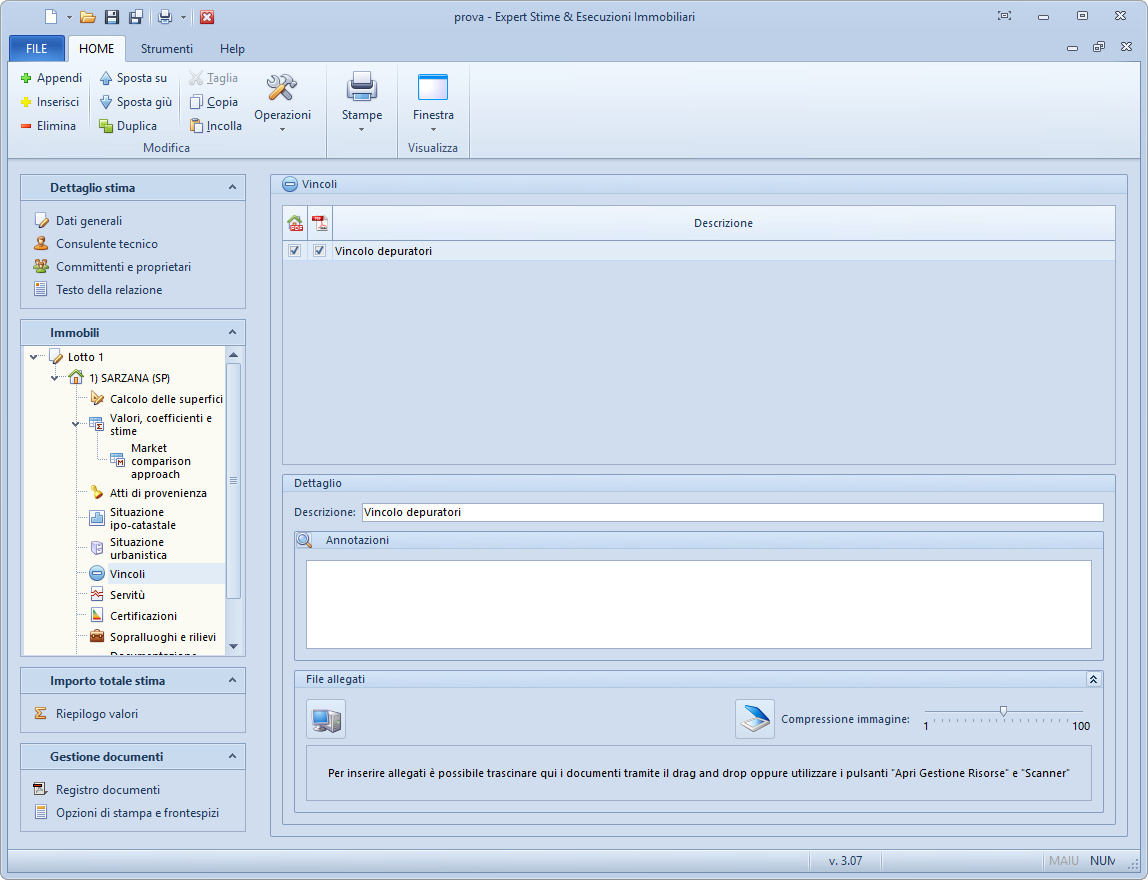Select Servitù in the Immobili tree
Image resolution: width=1148 pixels, height=880 pixels.
tap(127, 595)
